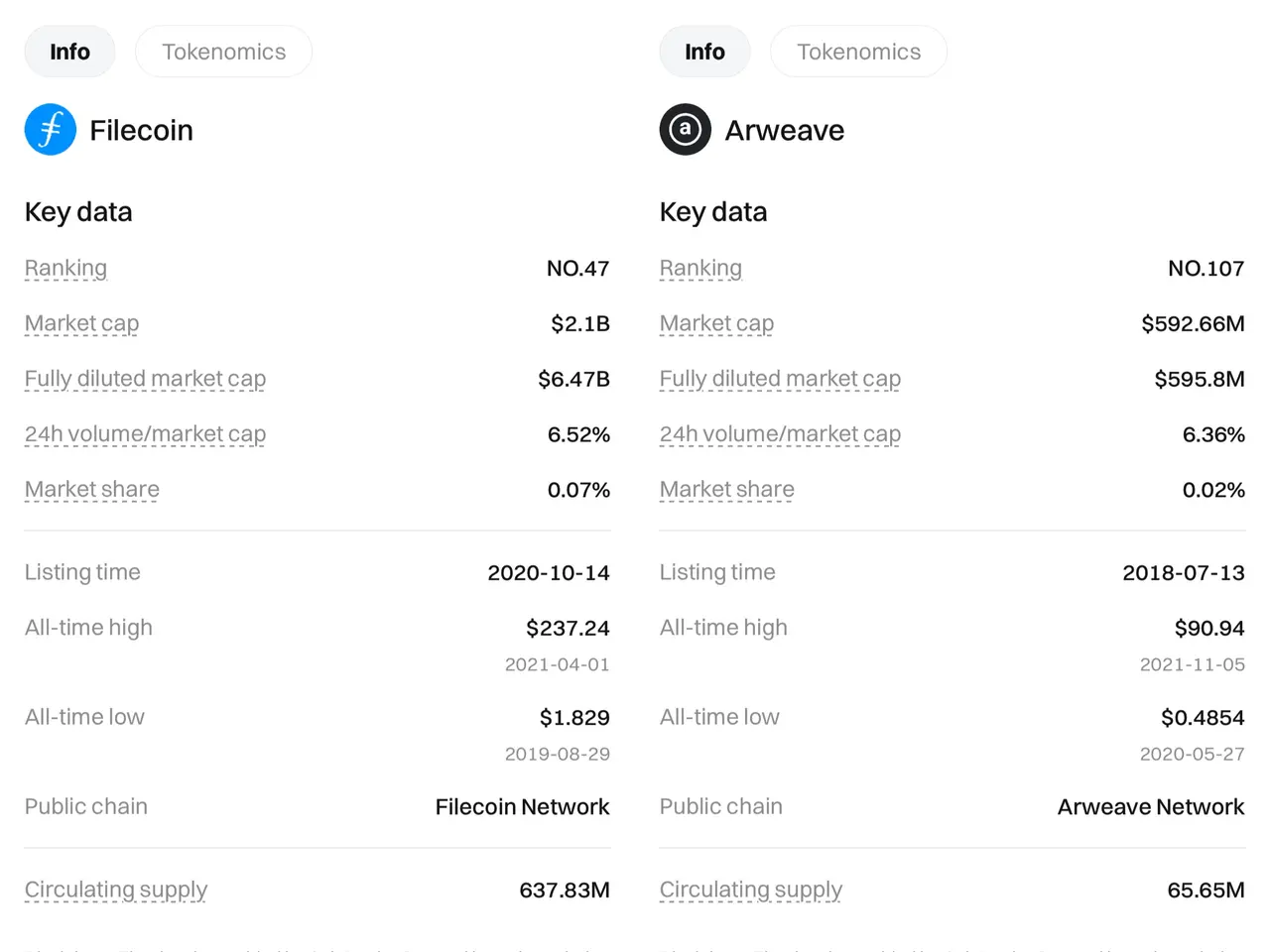1270x952 pixels.
Task: Click the Arweave Network public chain value
Action: tap(1150, 806)
